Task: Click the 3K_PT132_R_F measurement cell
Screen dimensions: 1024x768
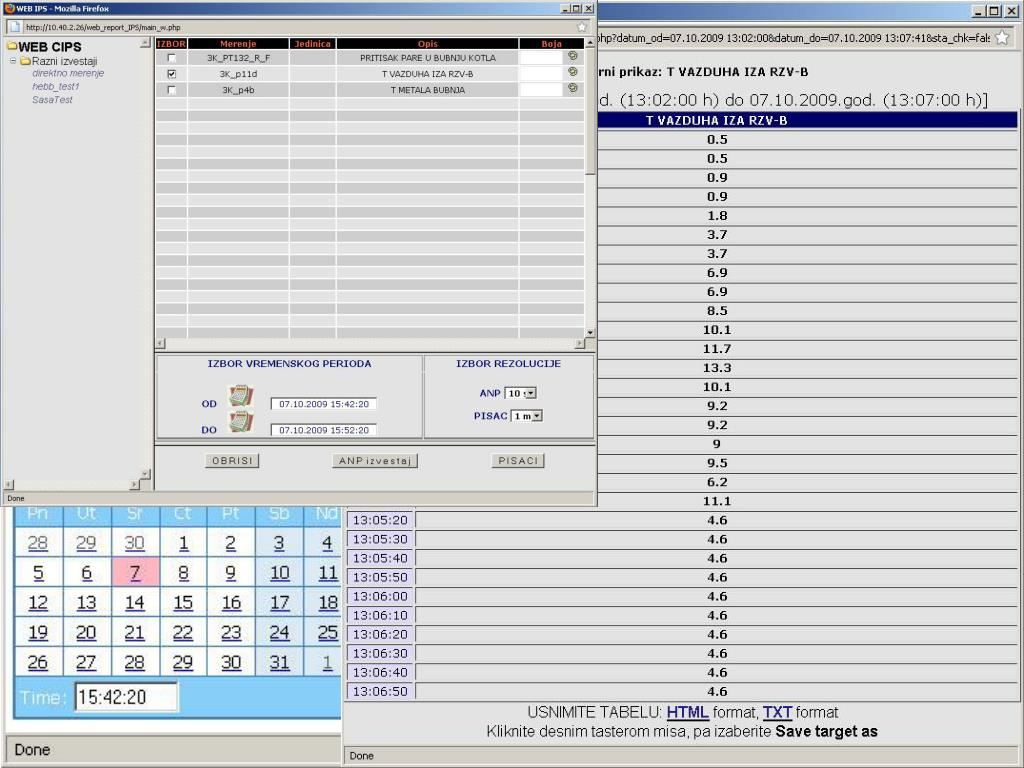Action: tap(238, 57)
